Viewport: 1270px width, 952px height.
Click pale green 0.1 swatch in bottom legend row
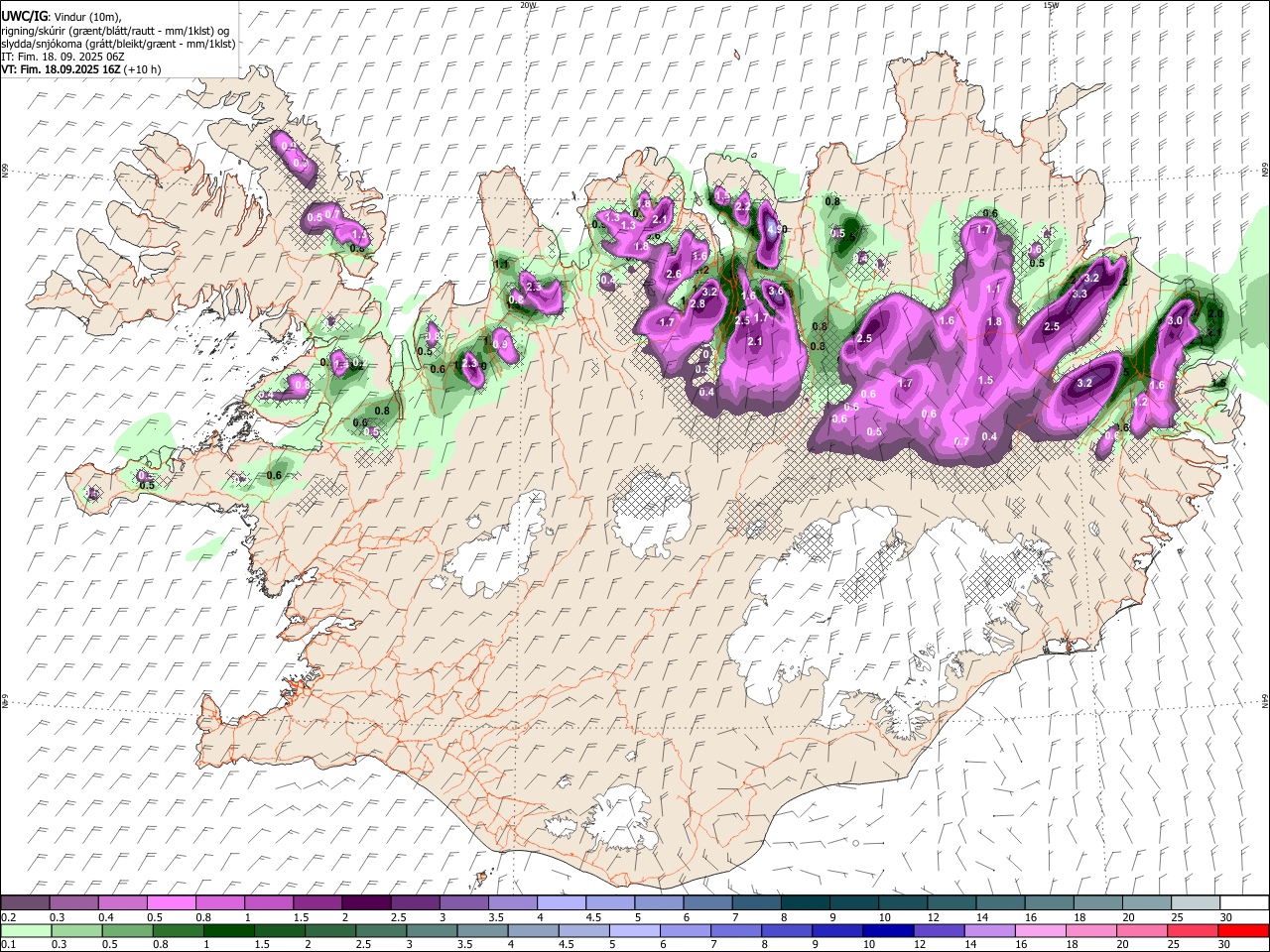tap(26, 930)
